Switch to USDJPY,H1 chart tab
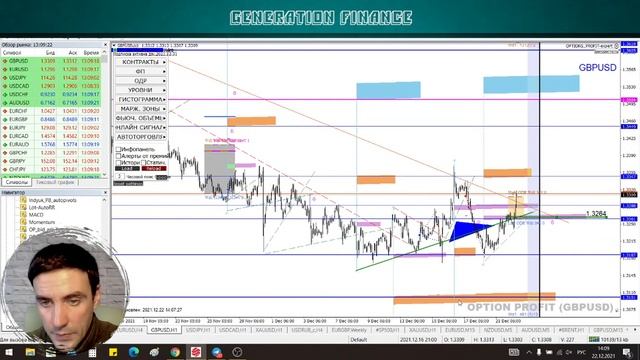Viewport: 640px width, 360px height. pos(198,330)
